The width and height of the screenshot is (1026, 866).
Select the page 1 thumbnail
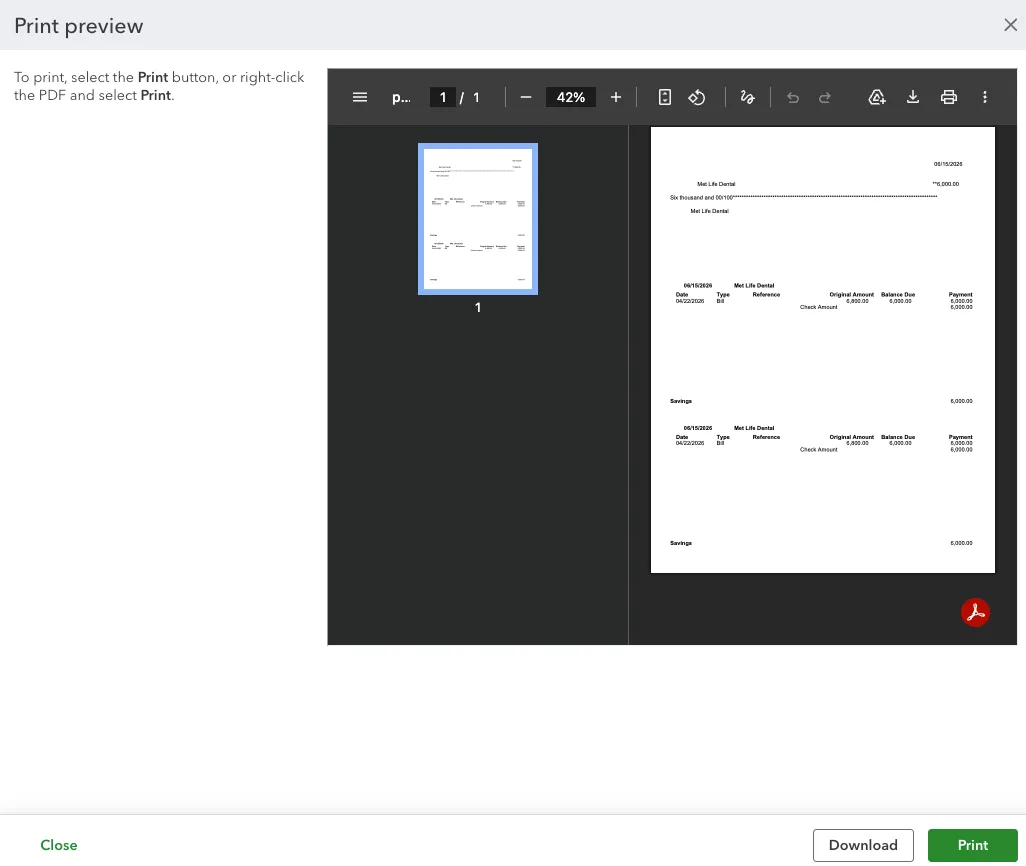[478, 219]
